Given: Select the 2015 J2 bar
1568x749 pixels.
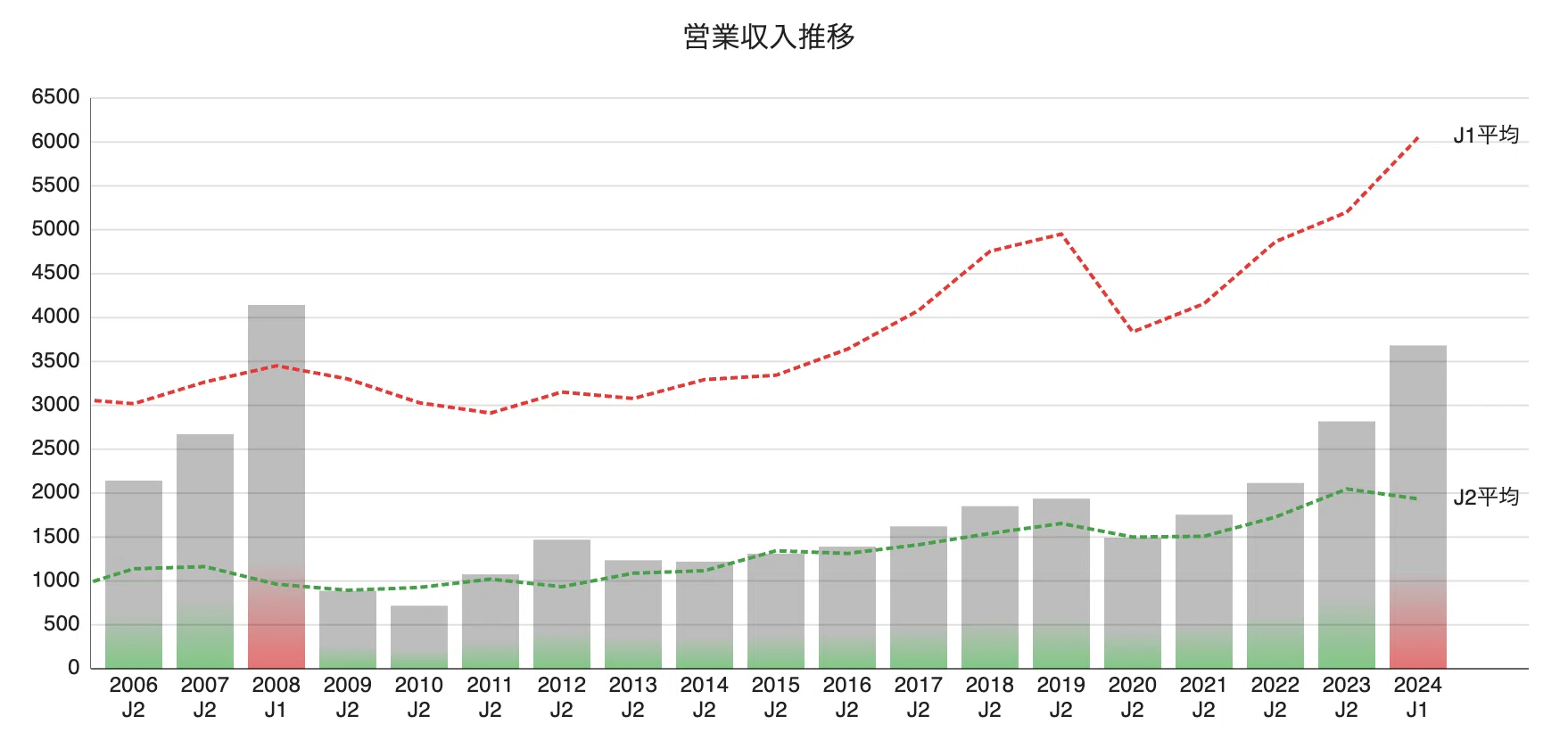Looking at the screenshot, I should [x=776, y=610].
